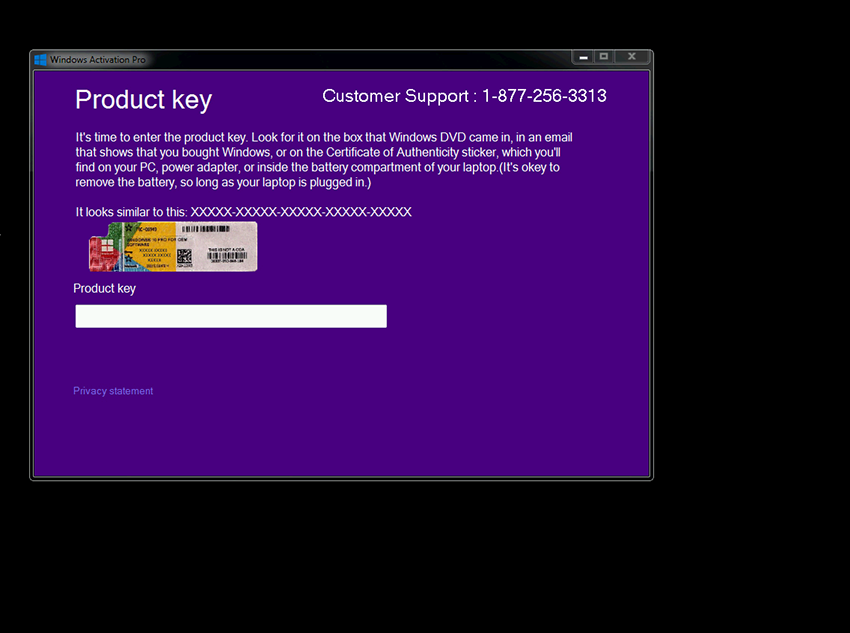Viewport: 850px width, 633px height.
Task: Focus the Product key input field
Action: tap(231, 316)
